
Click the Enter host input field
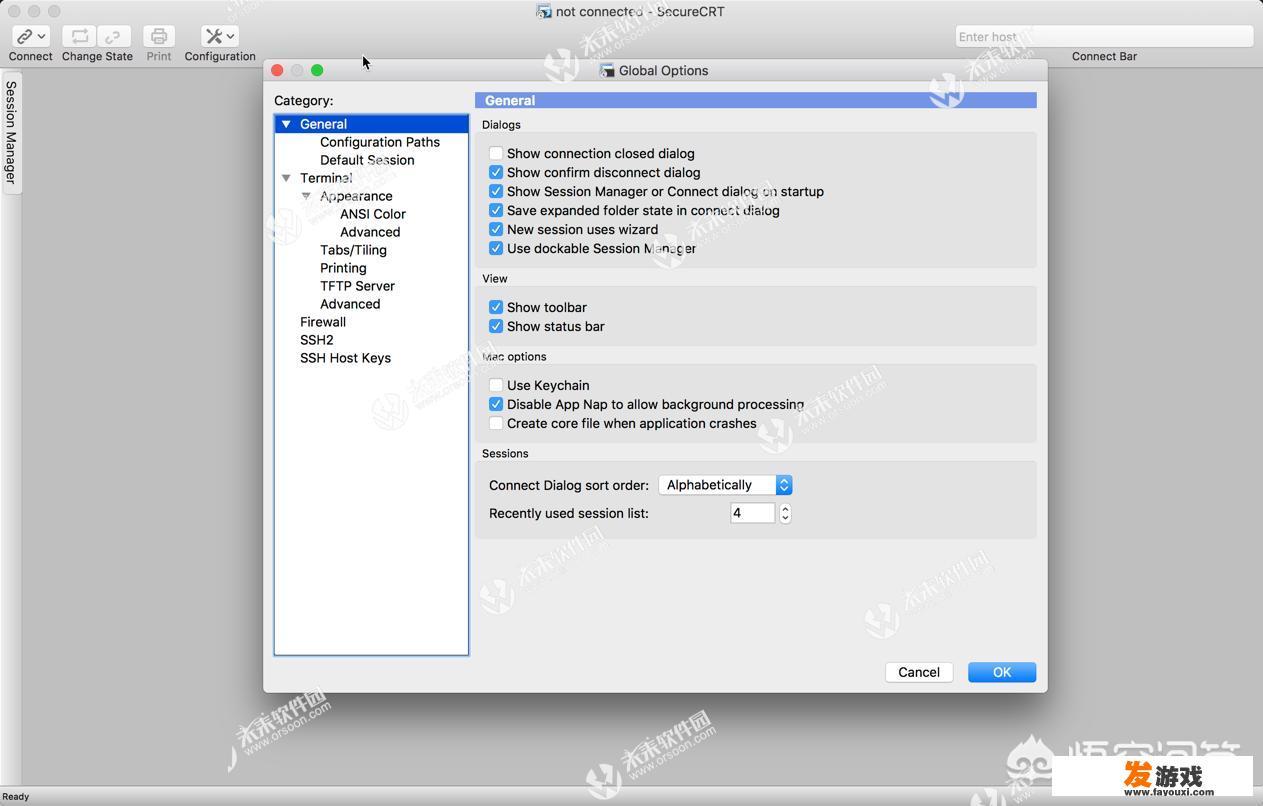[1104, 37]
